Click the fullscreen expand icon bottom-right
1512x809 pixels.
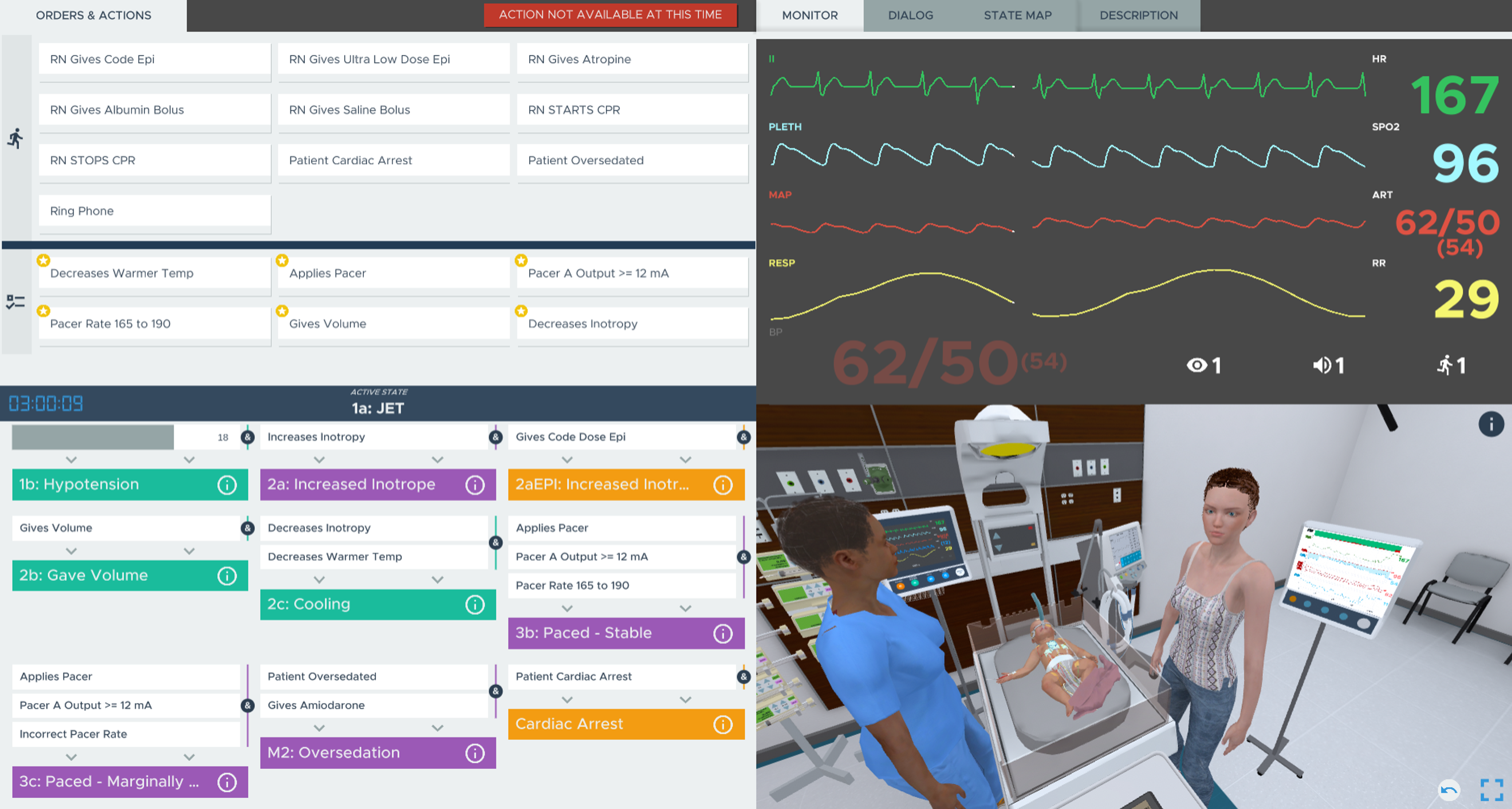[1494, 790]
